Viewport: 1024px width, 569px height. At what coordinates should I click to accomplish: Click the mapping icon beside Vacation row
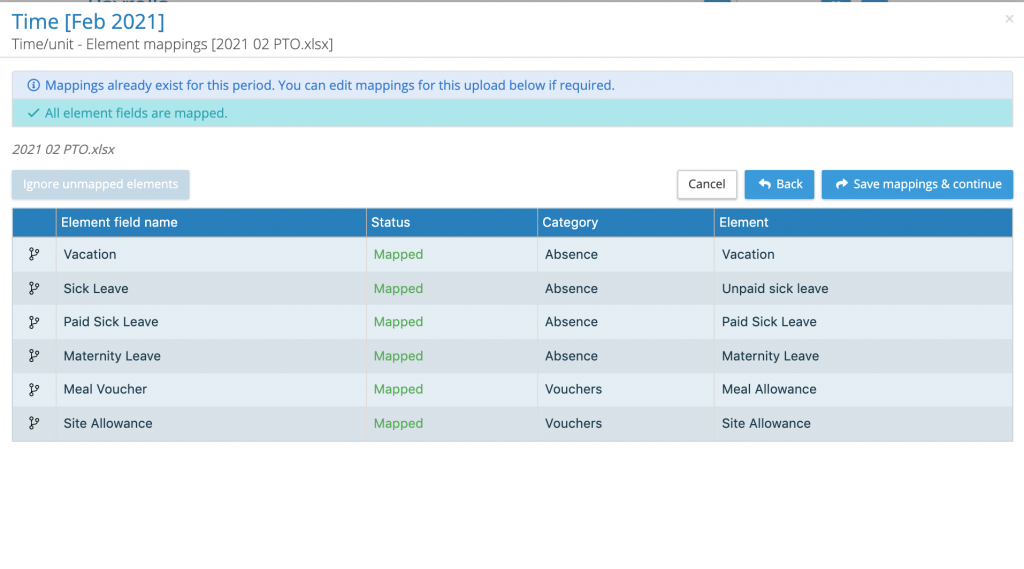pos(34,255)
